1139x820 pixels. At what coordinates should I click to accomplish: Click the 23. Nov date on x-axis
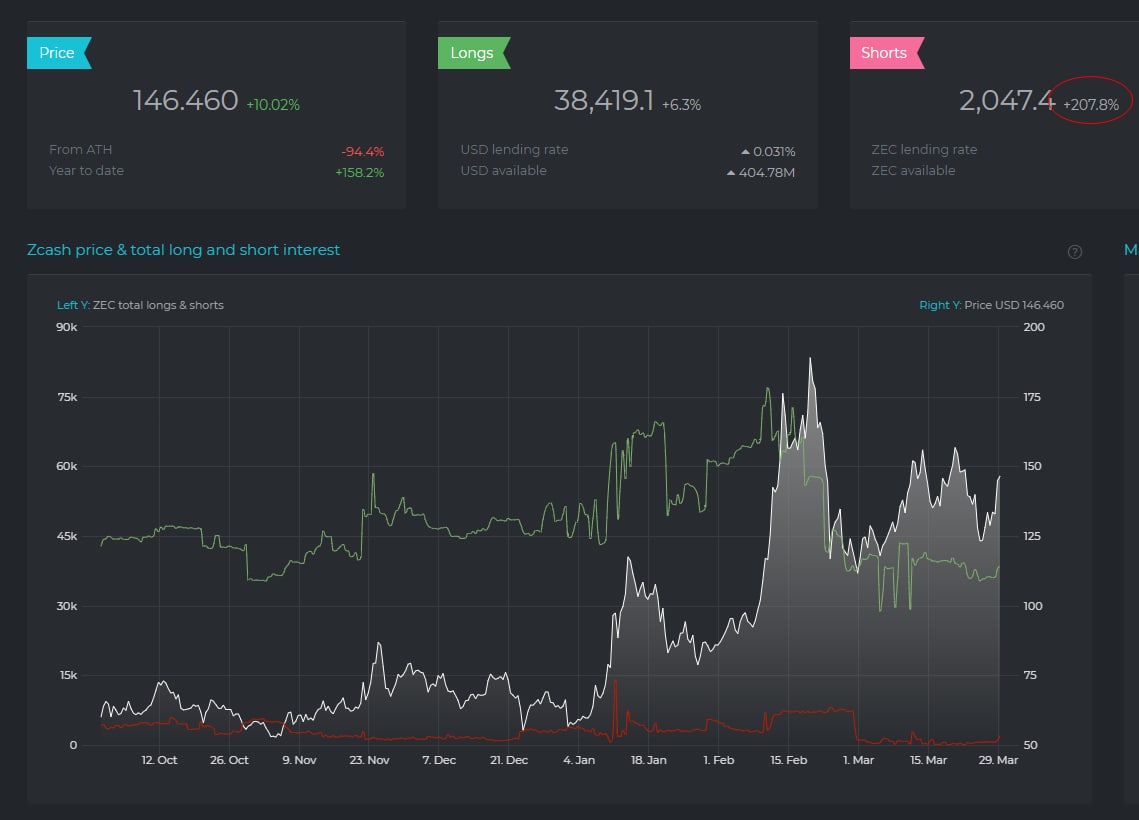(369, 760)
